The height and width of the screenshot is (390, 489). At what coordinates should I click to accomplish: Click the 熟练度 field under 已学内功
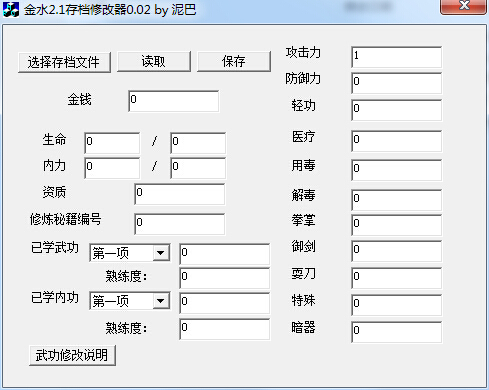coord(225,329)
